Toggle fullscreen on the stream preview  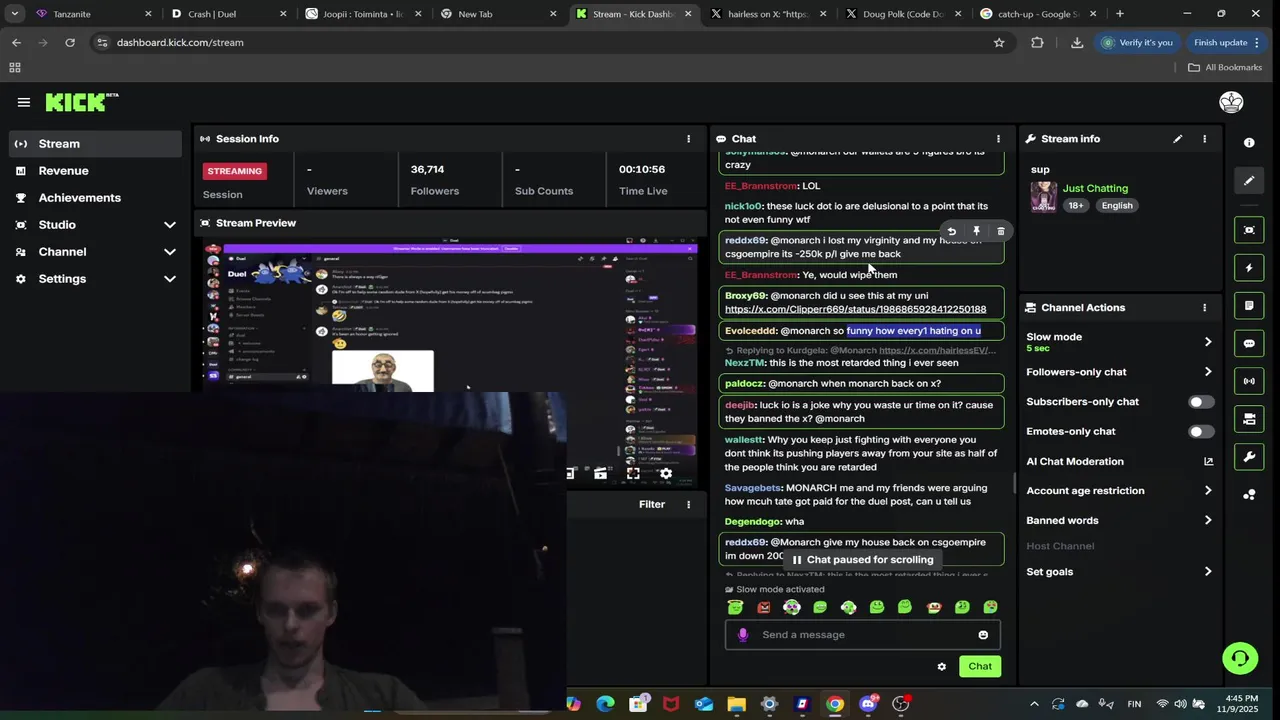point(633,474)
